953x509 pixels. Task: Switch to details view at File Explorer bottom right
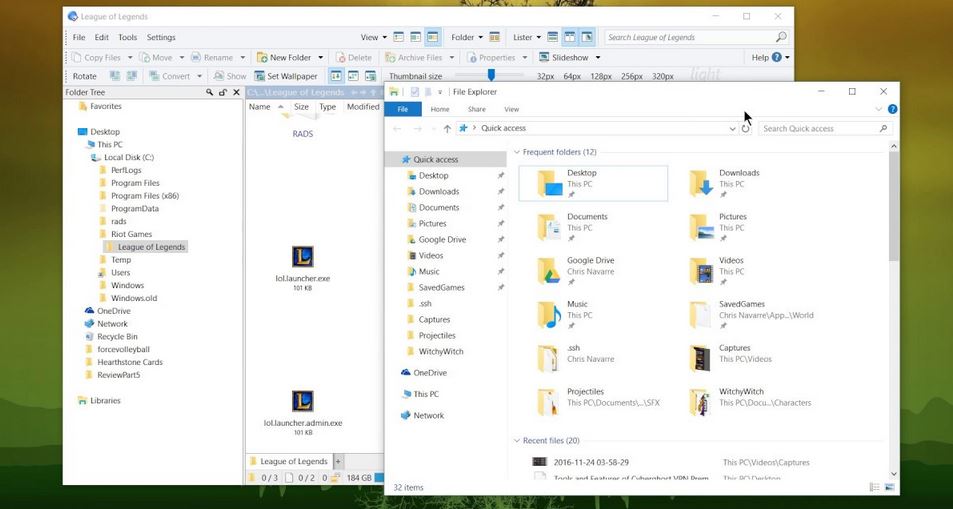coord(875,487)
